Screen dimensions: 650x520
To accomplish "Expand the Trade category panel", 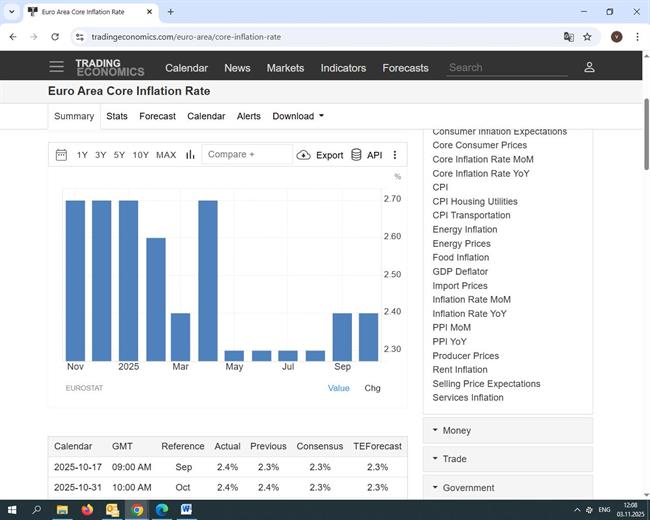I will 507,459.
